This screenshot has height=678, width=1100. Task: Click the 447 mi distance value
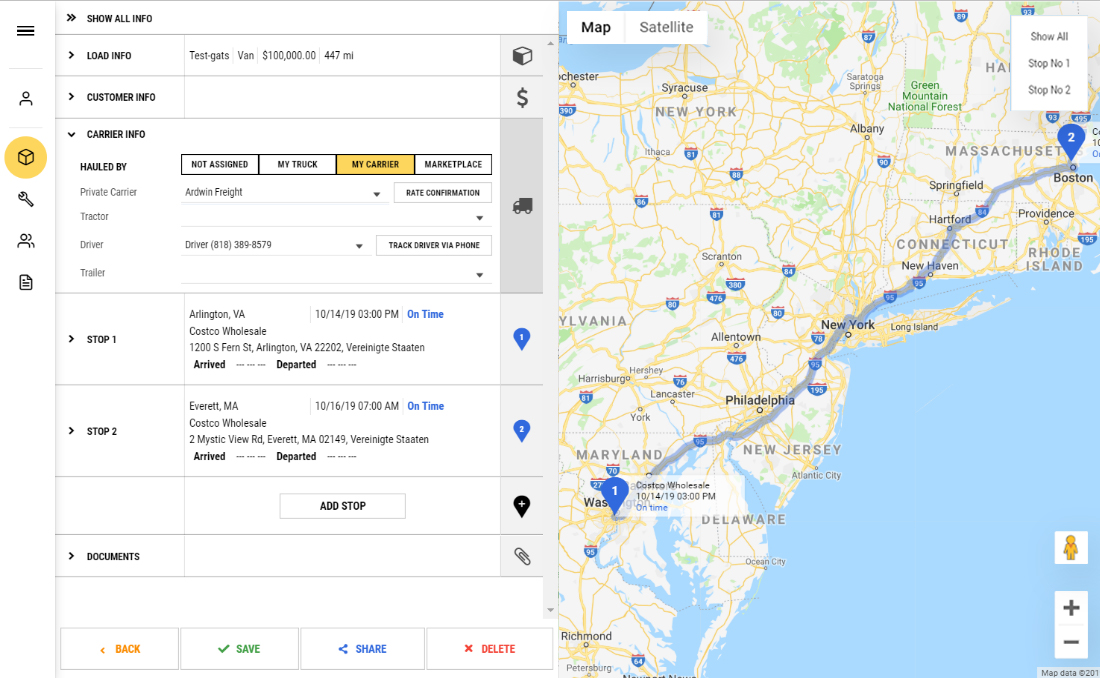coord(339,55)
